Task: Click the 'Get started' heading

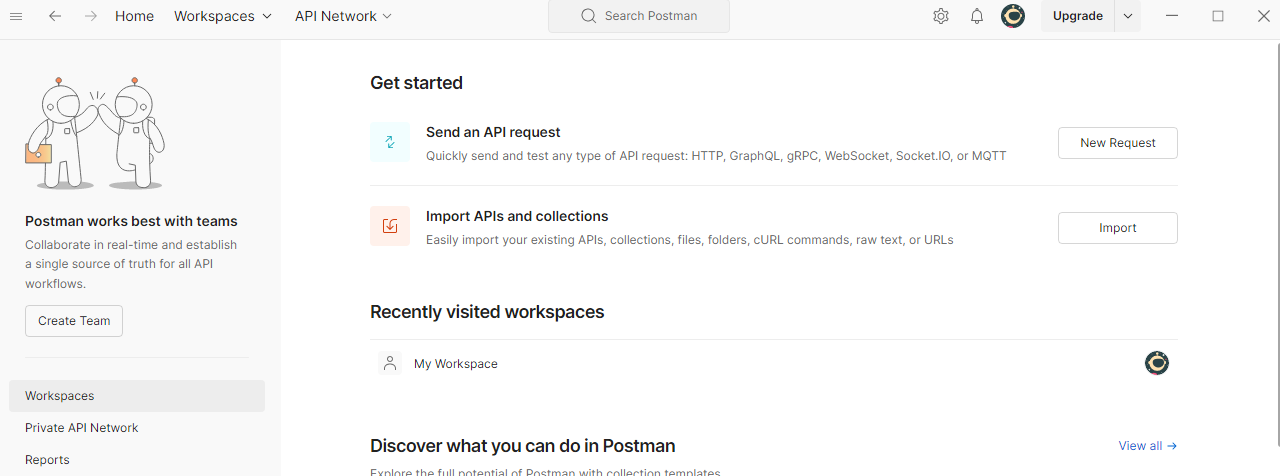Action: (416, 83)
